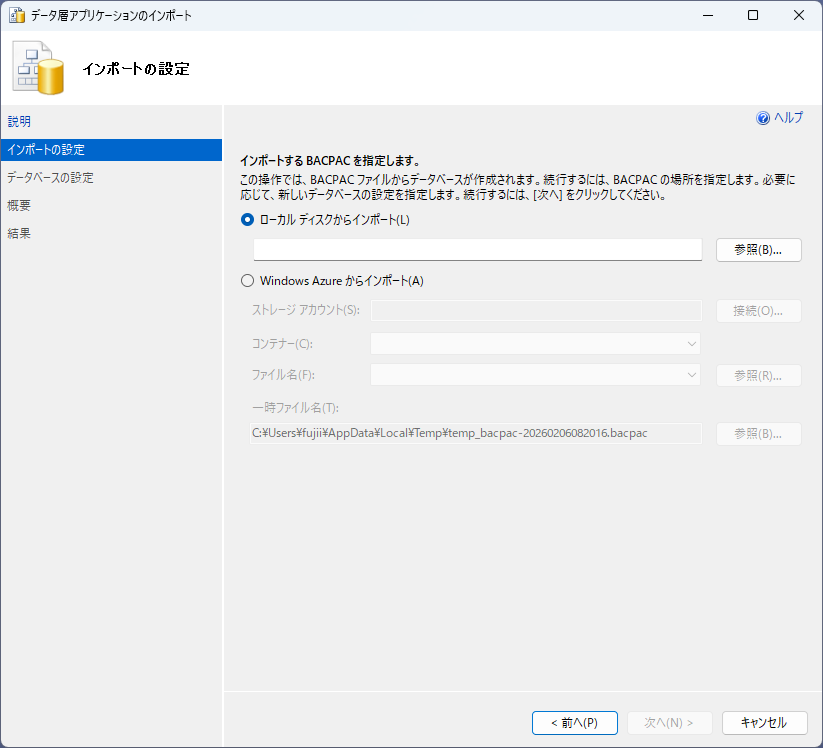Go to データベースの設定 step in sidebar

tap(50, 178)
